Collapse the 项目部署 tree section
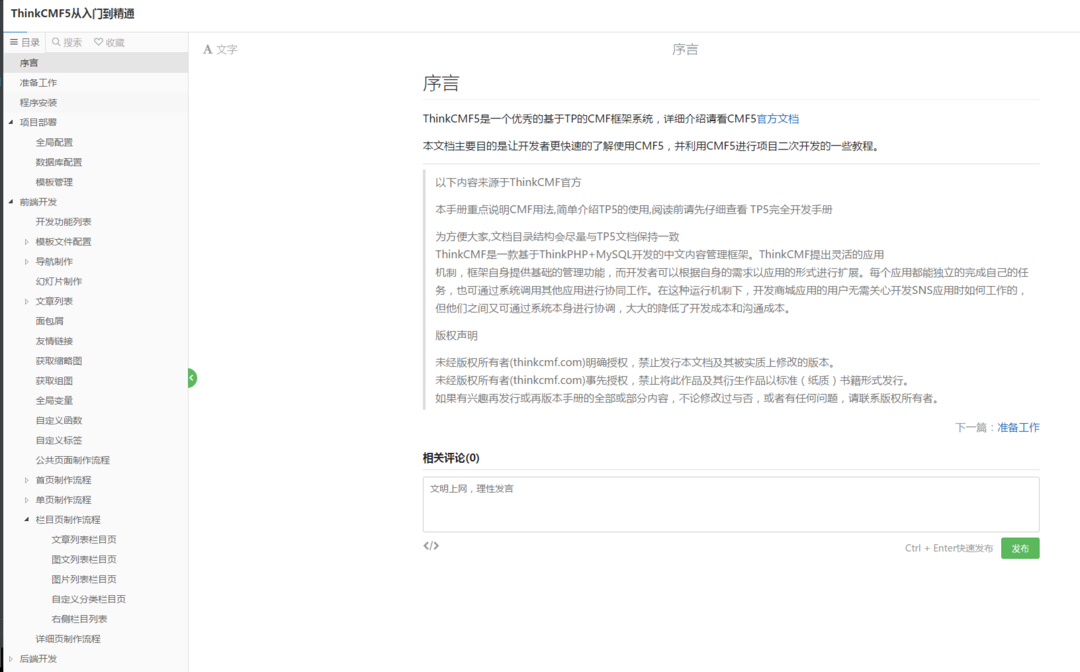The width and height of the screenshot is (1080, 672). click(11, 122)
